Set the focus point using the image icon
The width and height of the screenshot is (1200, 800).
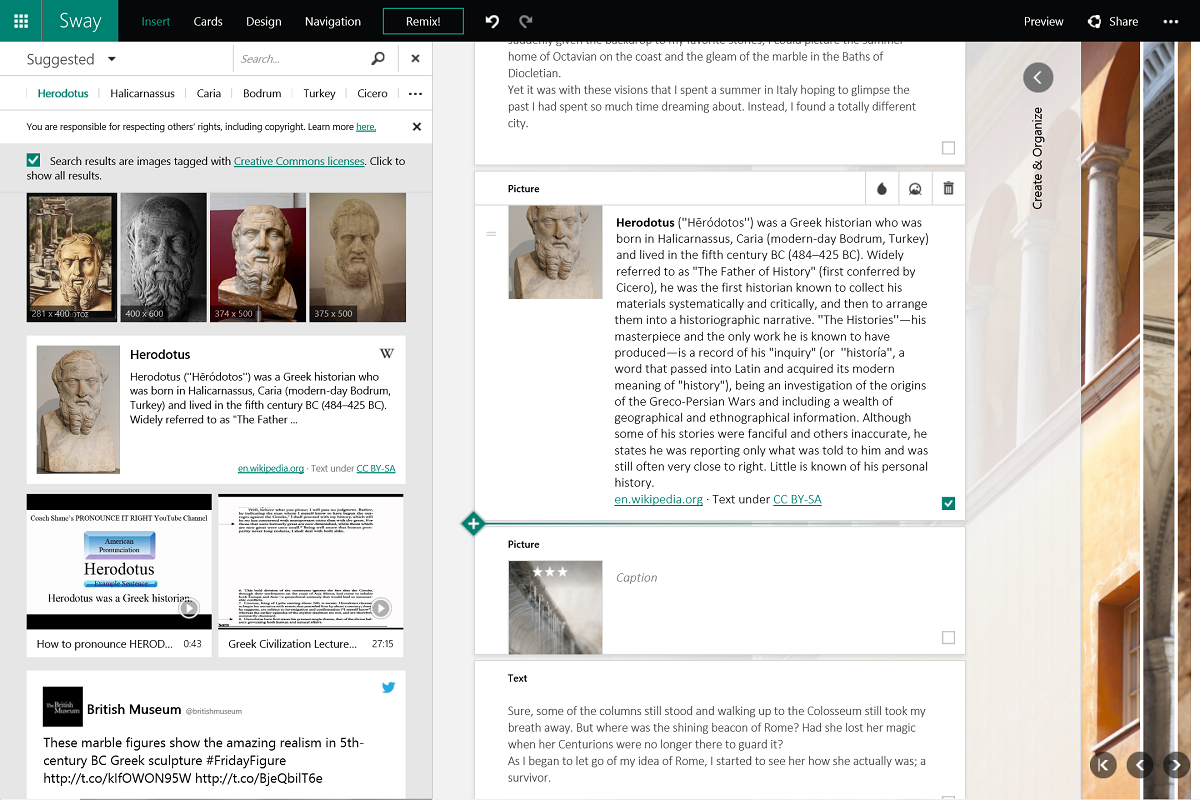pos(914,188)
